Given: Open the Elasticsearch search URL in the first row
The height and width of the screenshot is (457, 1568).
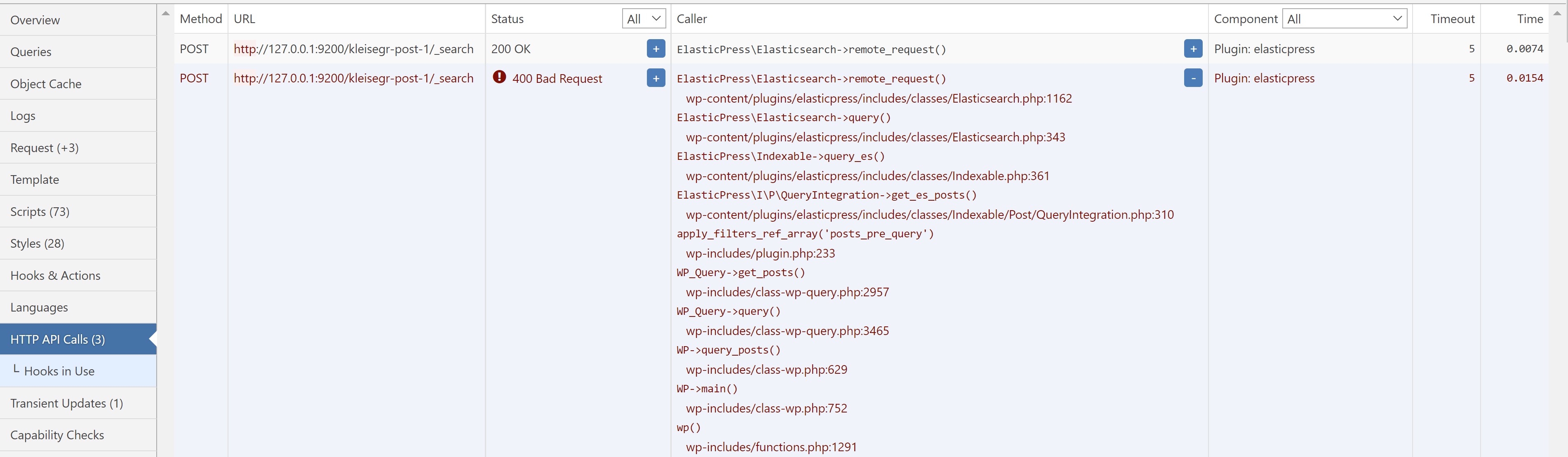Looking at the screenshot, I should click(354, 49).
